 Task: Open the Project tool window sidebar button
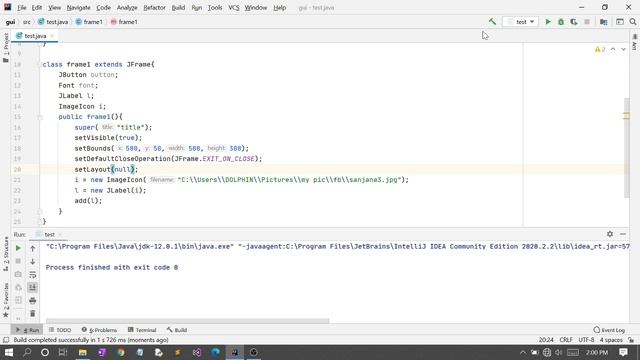[x=6, y=48]
